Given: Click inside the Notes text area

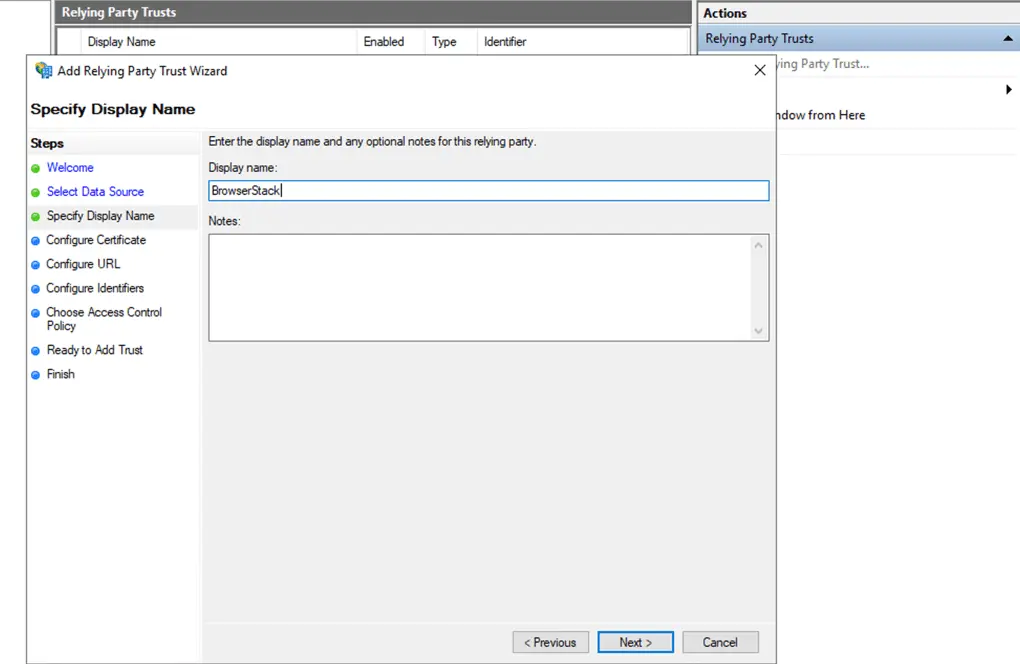Looking at the screenshot, I should point(480,287).
